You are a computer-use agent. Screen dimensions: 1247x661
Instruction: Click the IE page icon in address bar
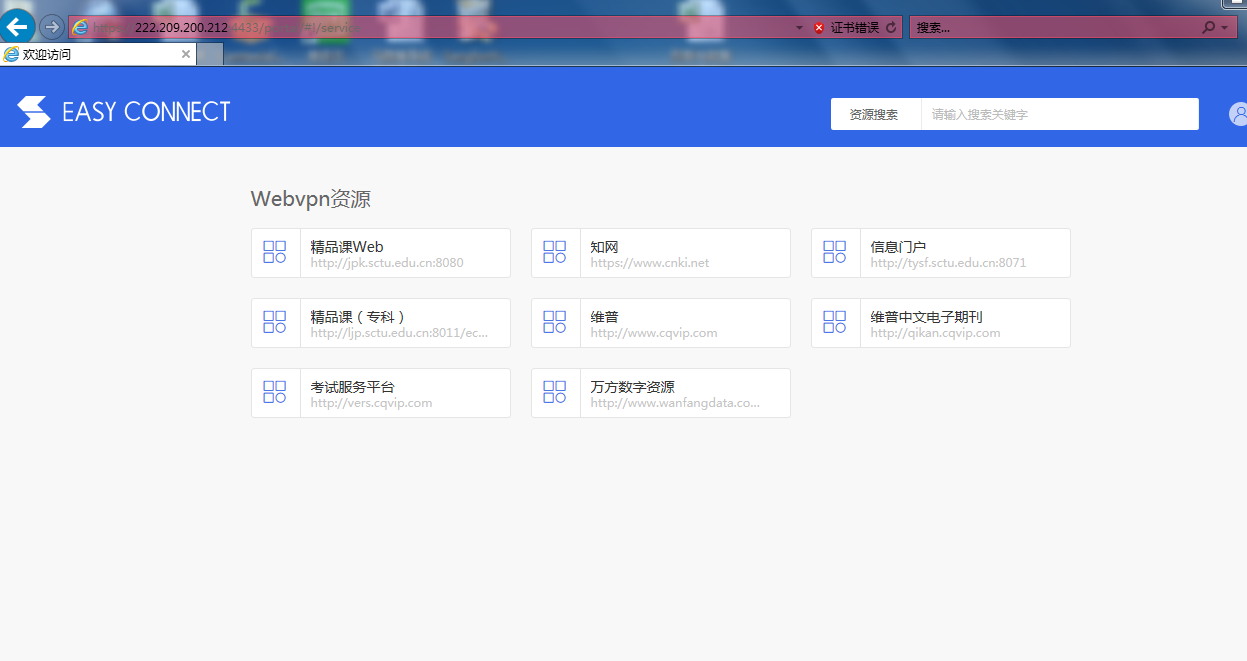click(x=80, y=27)
